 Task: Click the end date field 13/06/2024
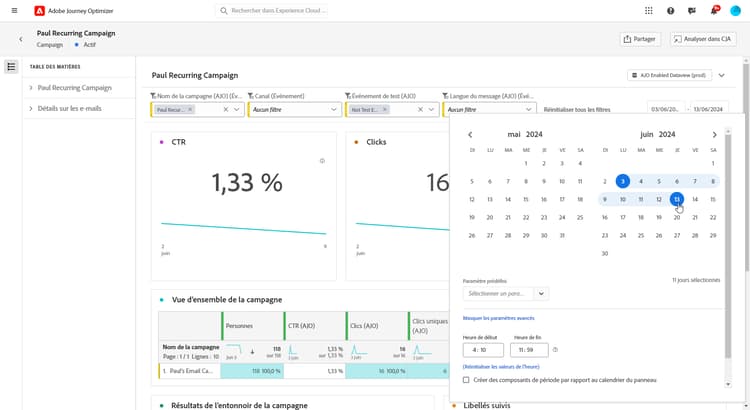(708, 109)
